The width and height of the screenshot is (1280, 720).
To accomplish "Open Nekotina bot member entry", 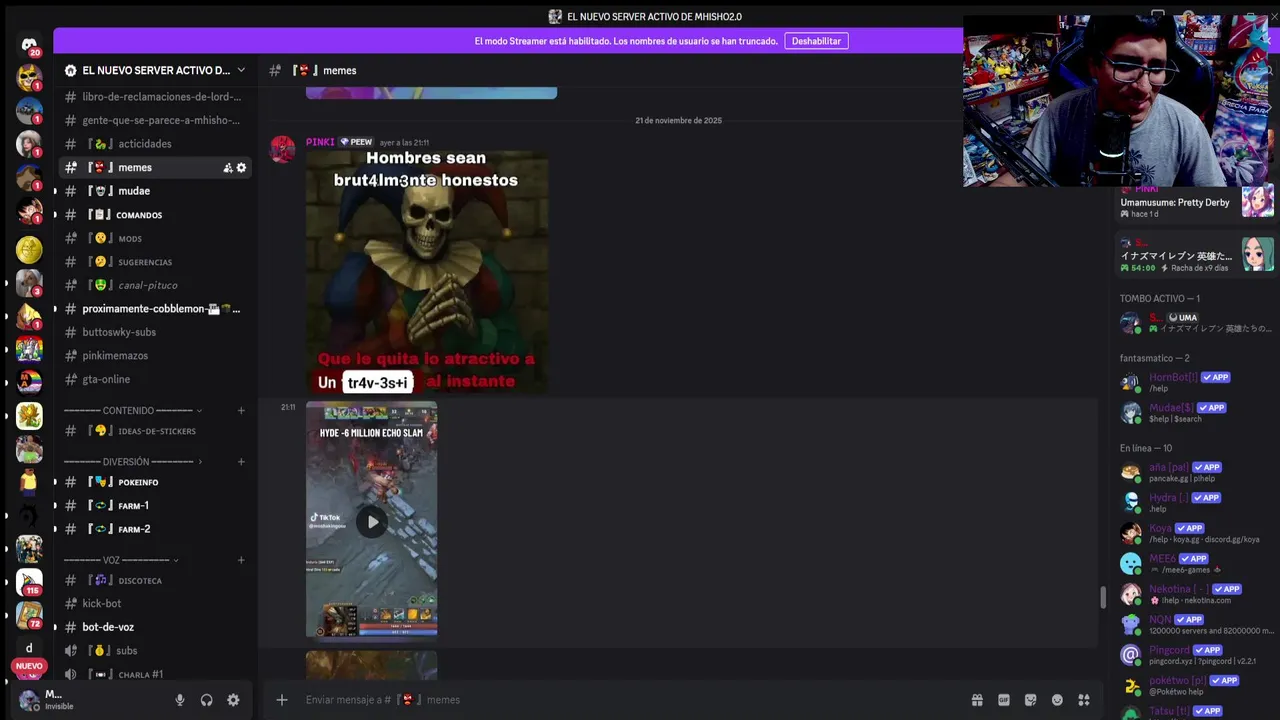I will point(1196,594).
